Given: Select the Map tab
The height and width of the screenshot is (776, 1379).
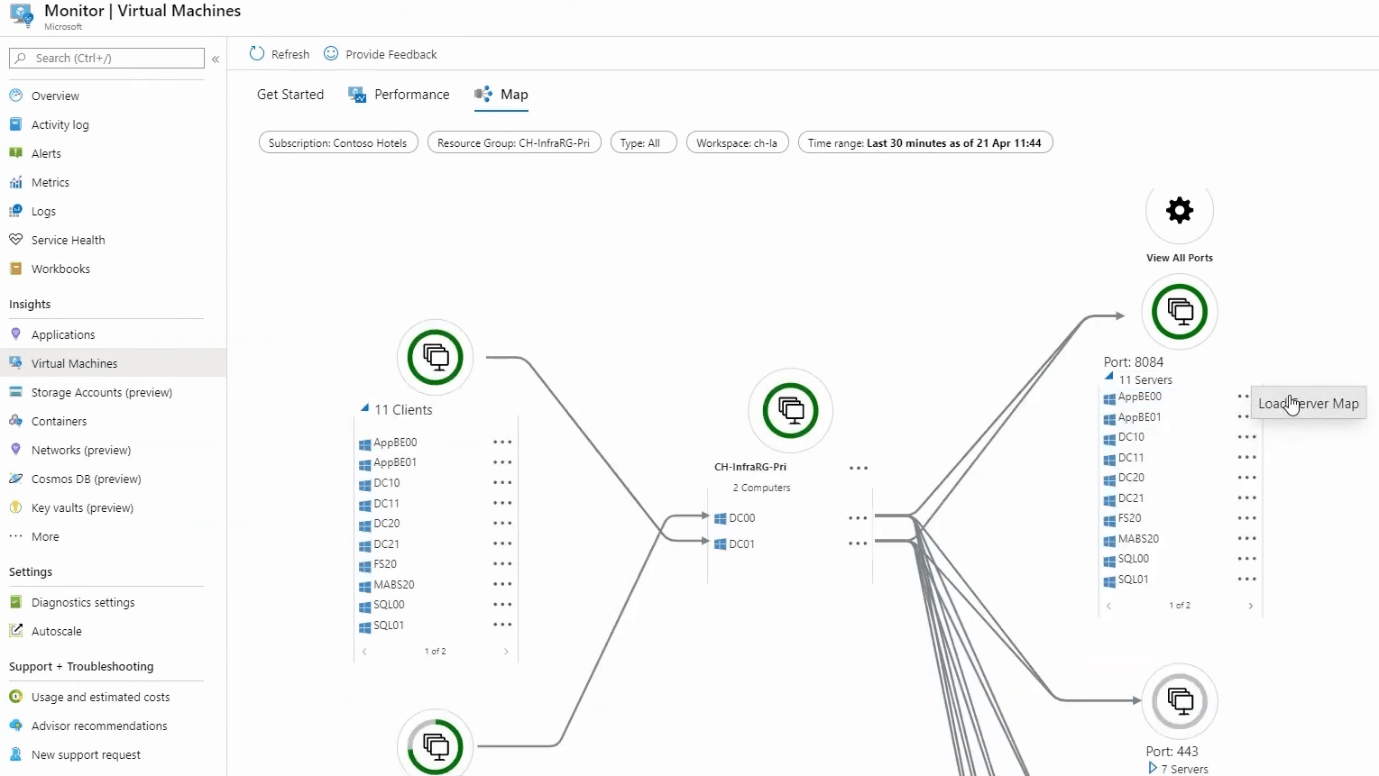Looking at the screenshot, I should 501,95.
